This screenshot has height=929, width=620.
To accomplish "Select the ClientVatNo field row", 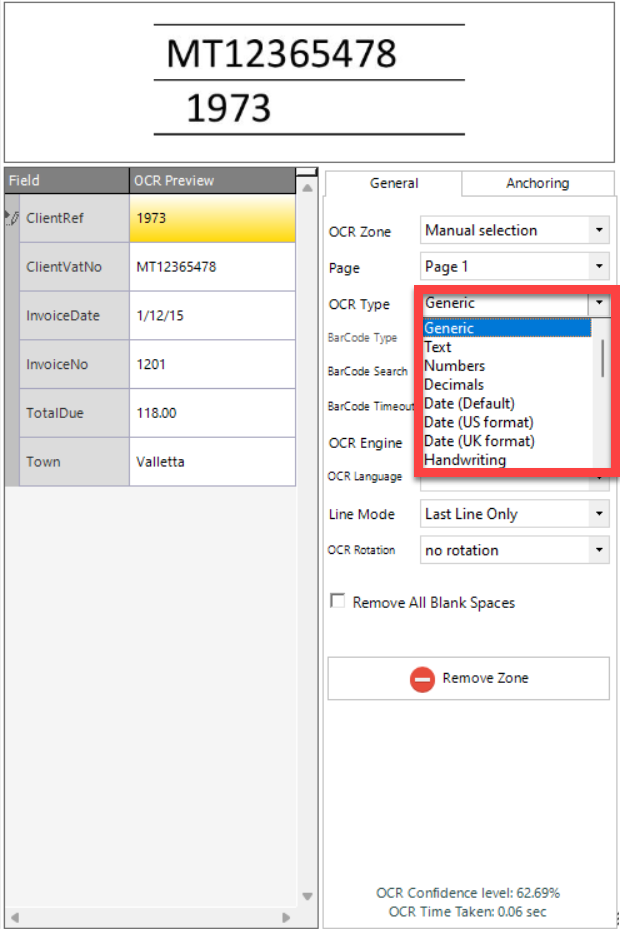I will tap(64, 267).
